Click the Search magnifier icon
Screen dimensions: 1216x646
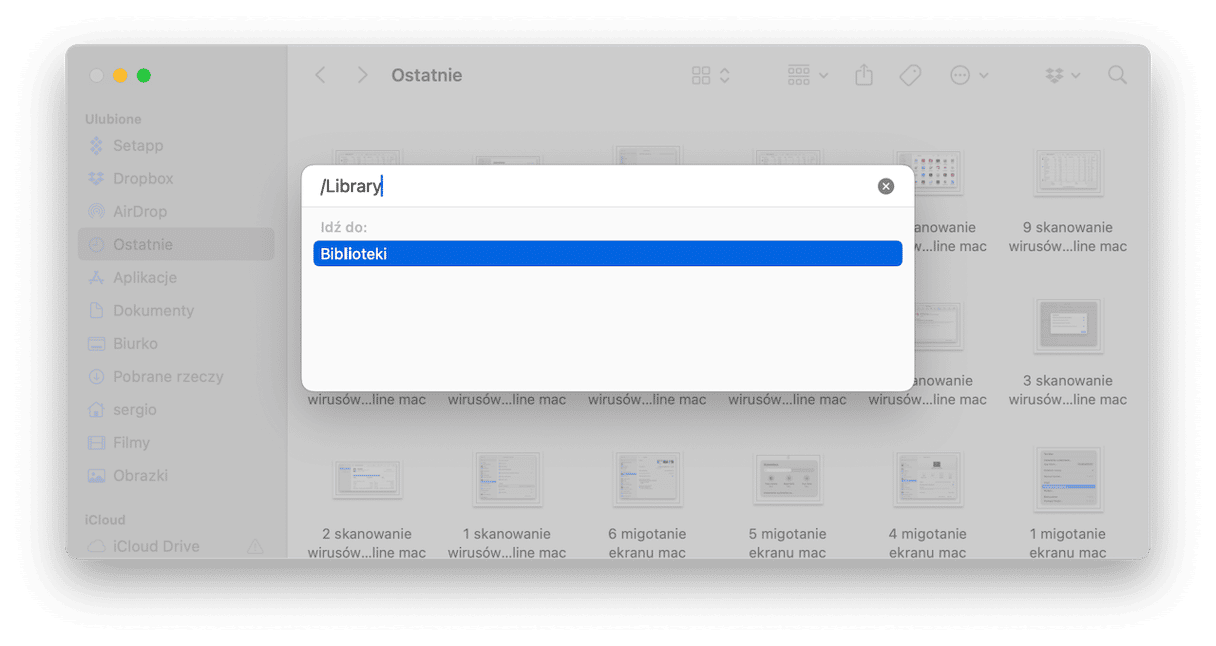coord(1117,75)
